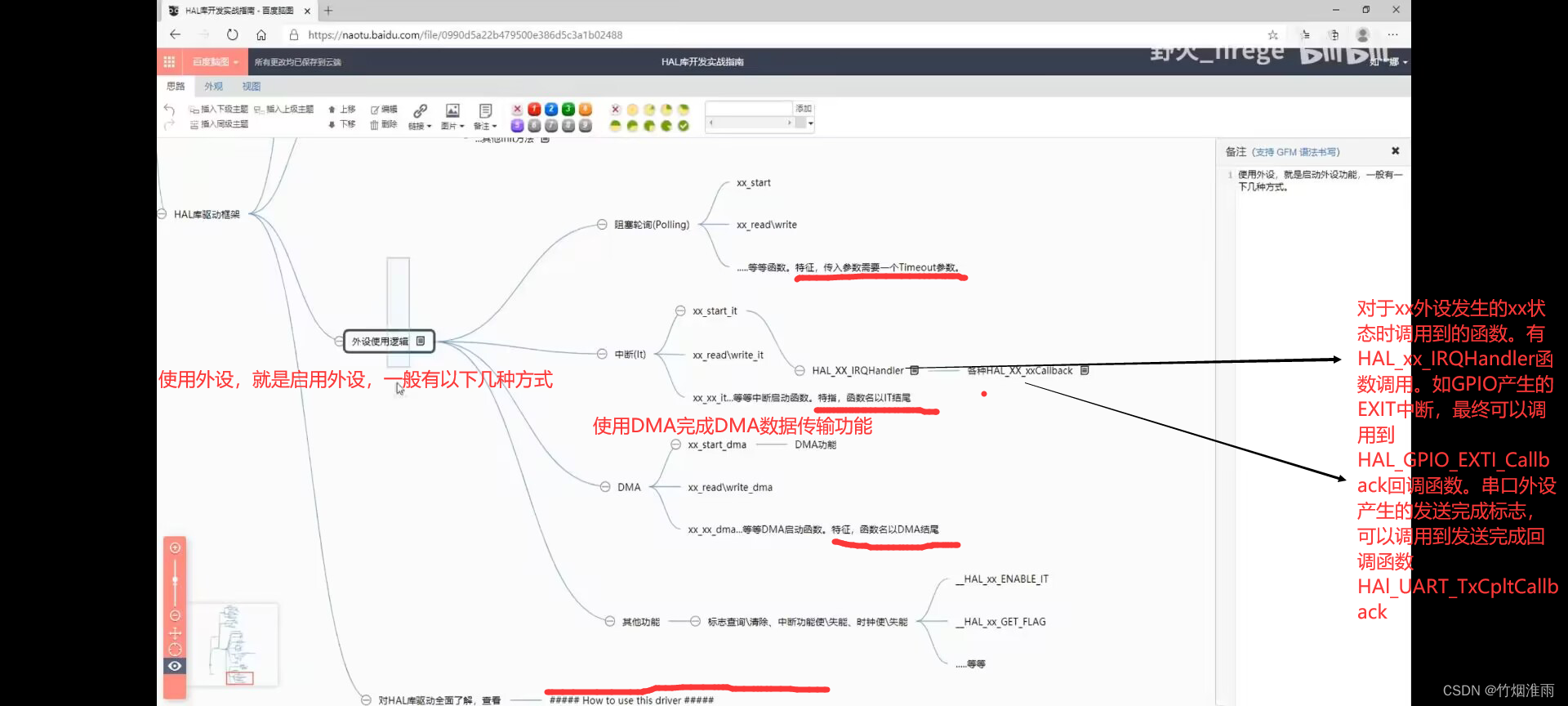The width and height of the screenshot is (1568, 706).
Task: Zoom out the mind map canvas
Action: pyautogui.click(x=175, y=614)
